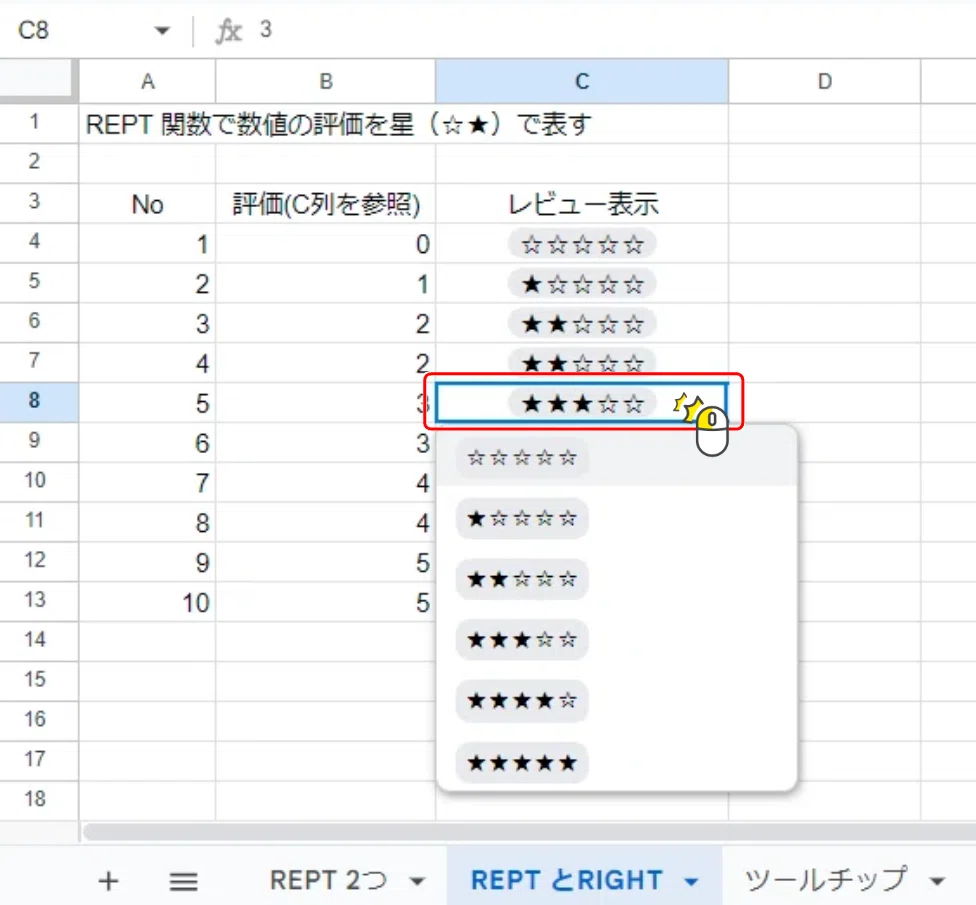The height and width of the screenshot is (905, 976).
Task: Open the star dropdown chip in row 7
Action: (582, 362)
